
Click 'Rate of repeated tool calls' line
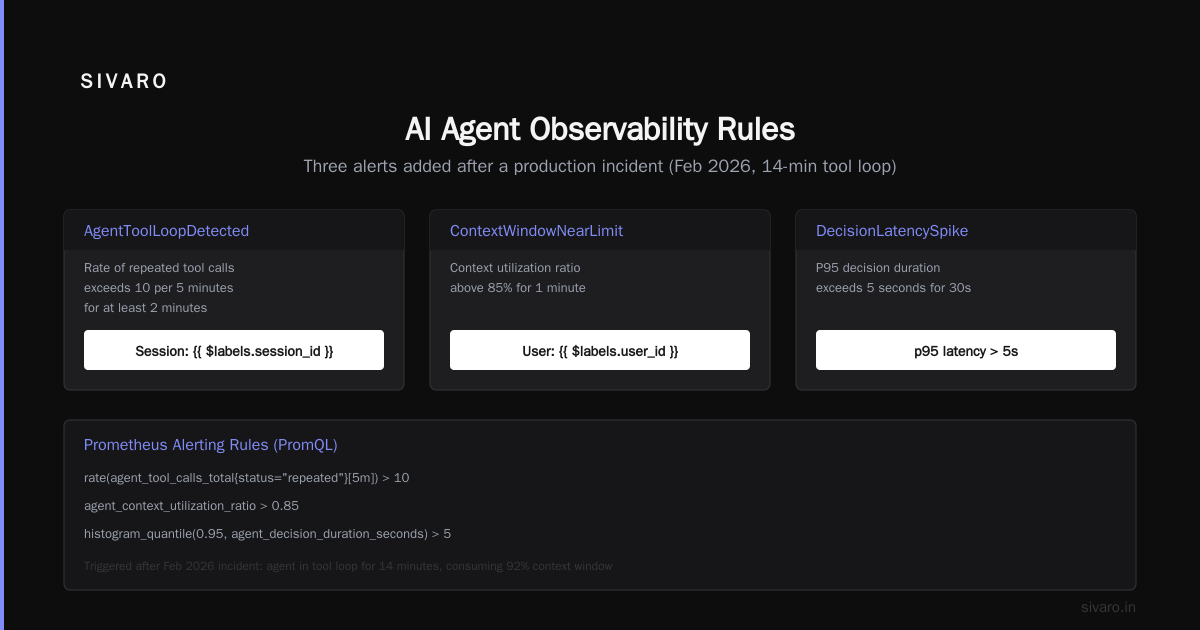tap(159, 268)
